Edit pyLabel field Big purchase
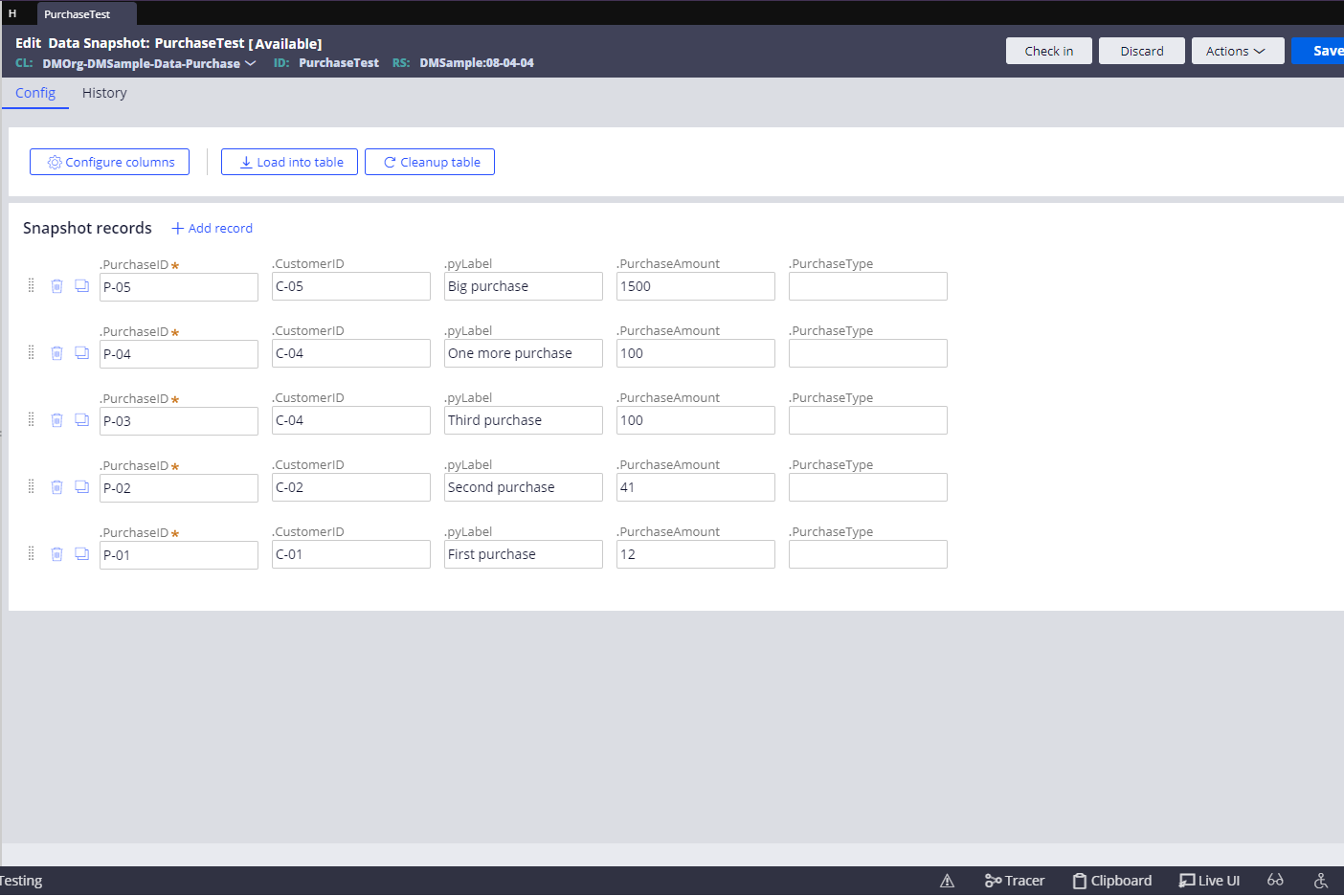Viewport: 1344px width, 896px height. tap(524, 286)
